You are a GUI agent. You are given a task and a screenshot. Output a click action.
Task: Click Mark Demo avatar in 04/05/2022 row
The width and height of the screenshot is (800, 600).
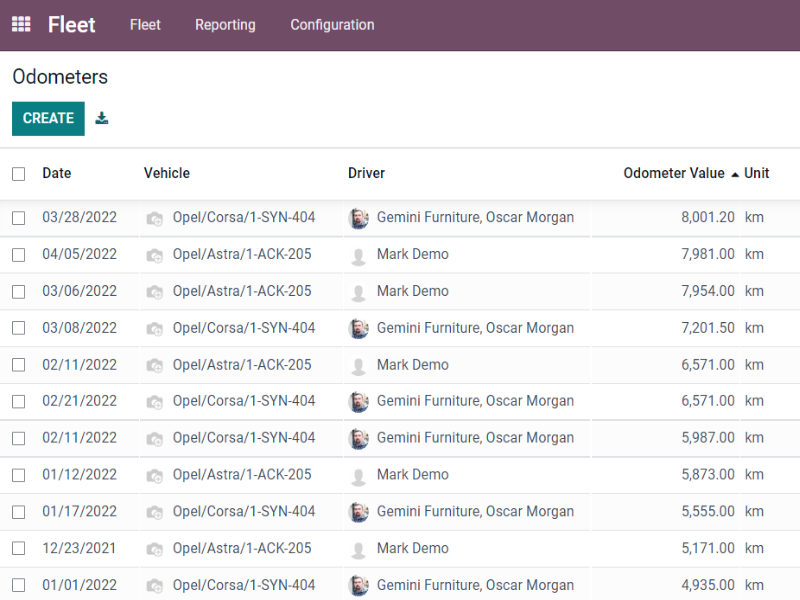[359, 255]
